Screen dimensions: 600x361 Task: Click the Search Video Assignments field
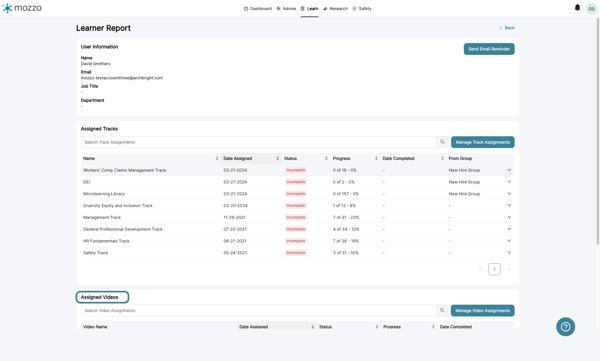tap(259, 310)
